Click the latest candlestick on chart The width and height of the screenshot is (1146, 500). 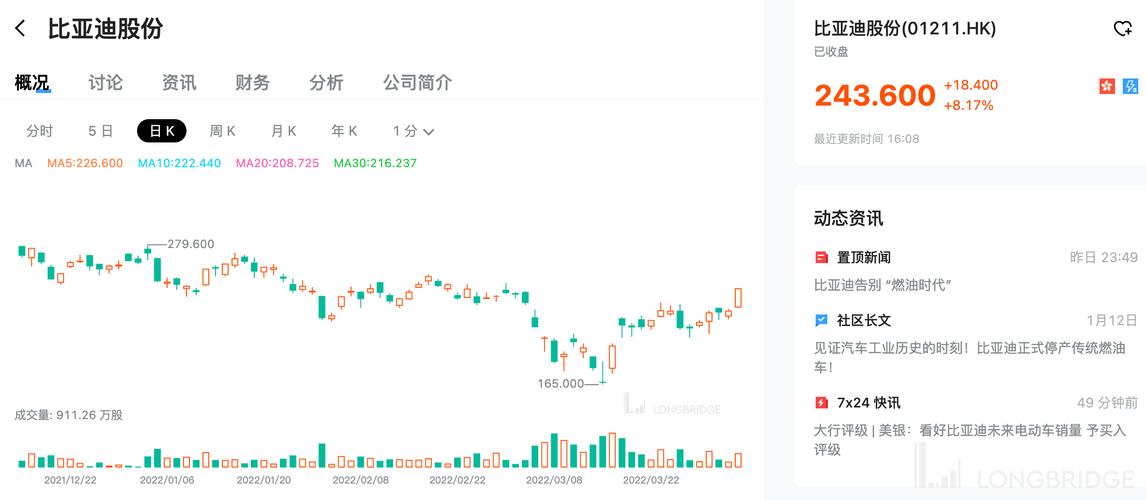(739, 297)
